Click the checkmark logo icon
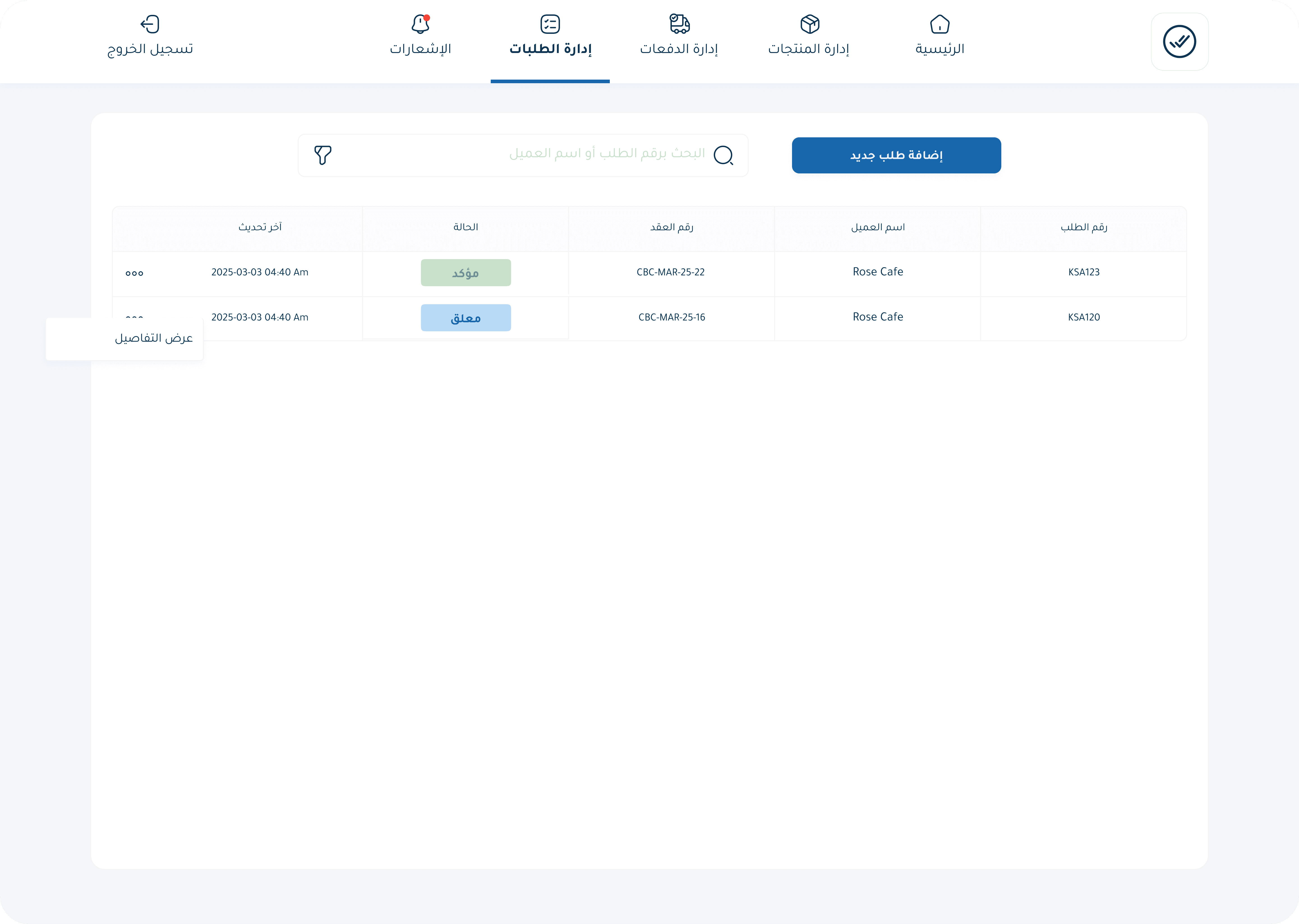The image size is (1299, 924). tap(1179, 41)
